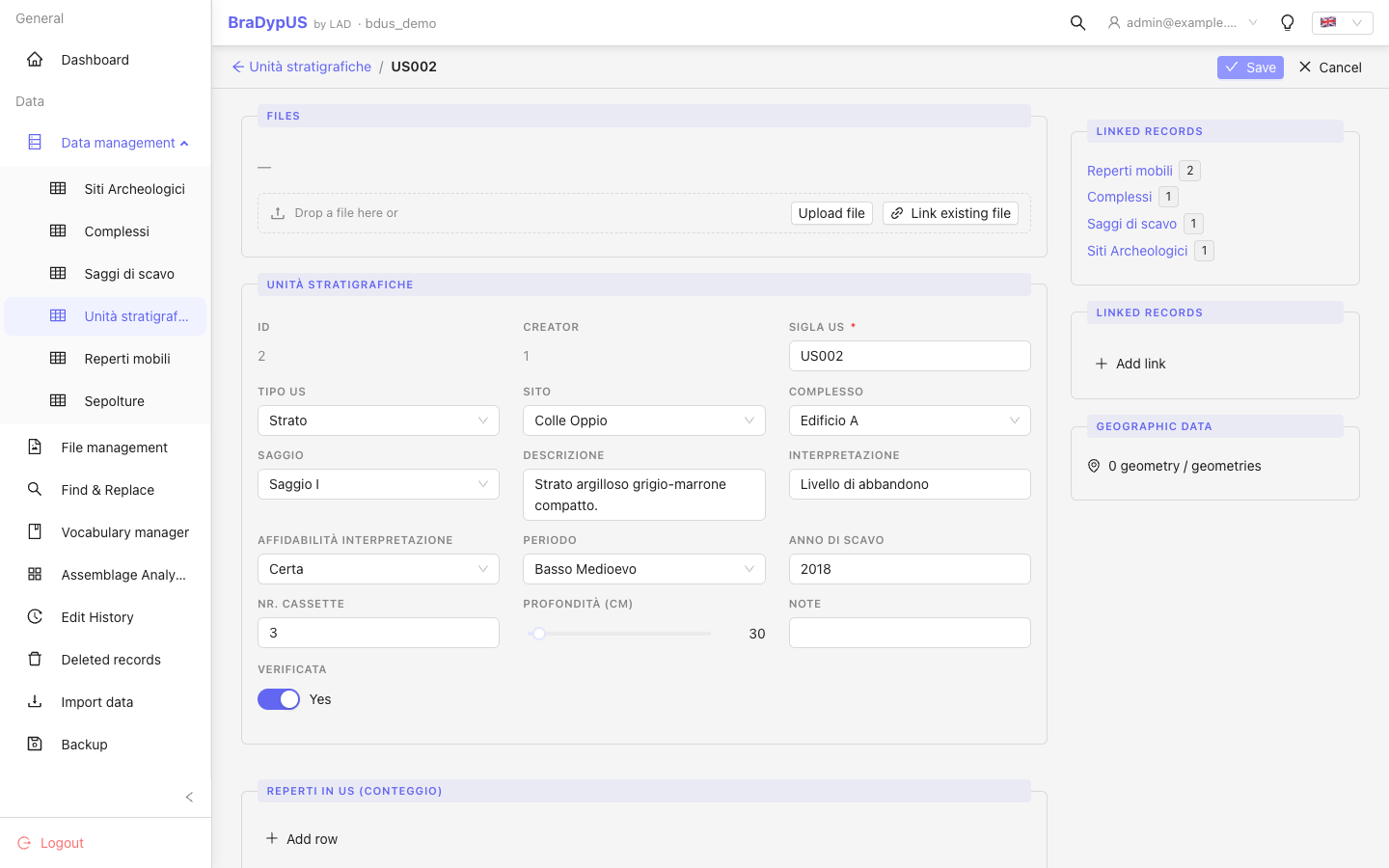Screen dimensions: 1389x868
Task: Click the Anno di scavo input field
Action: pos(910,569)
